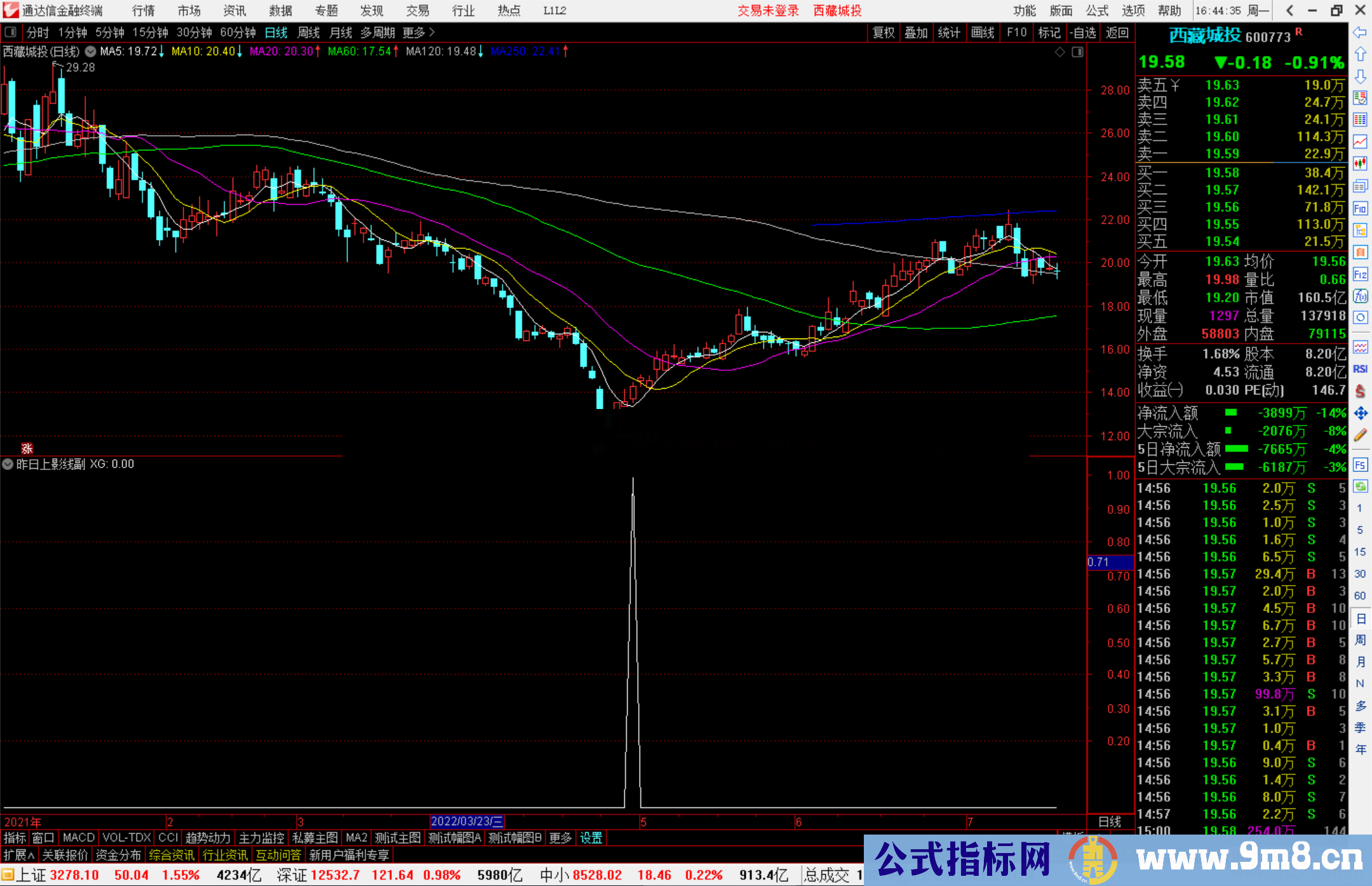Expand the 昨日上影线副 sub-chart dropdown
1372x886 pixels.
[8, 464]
